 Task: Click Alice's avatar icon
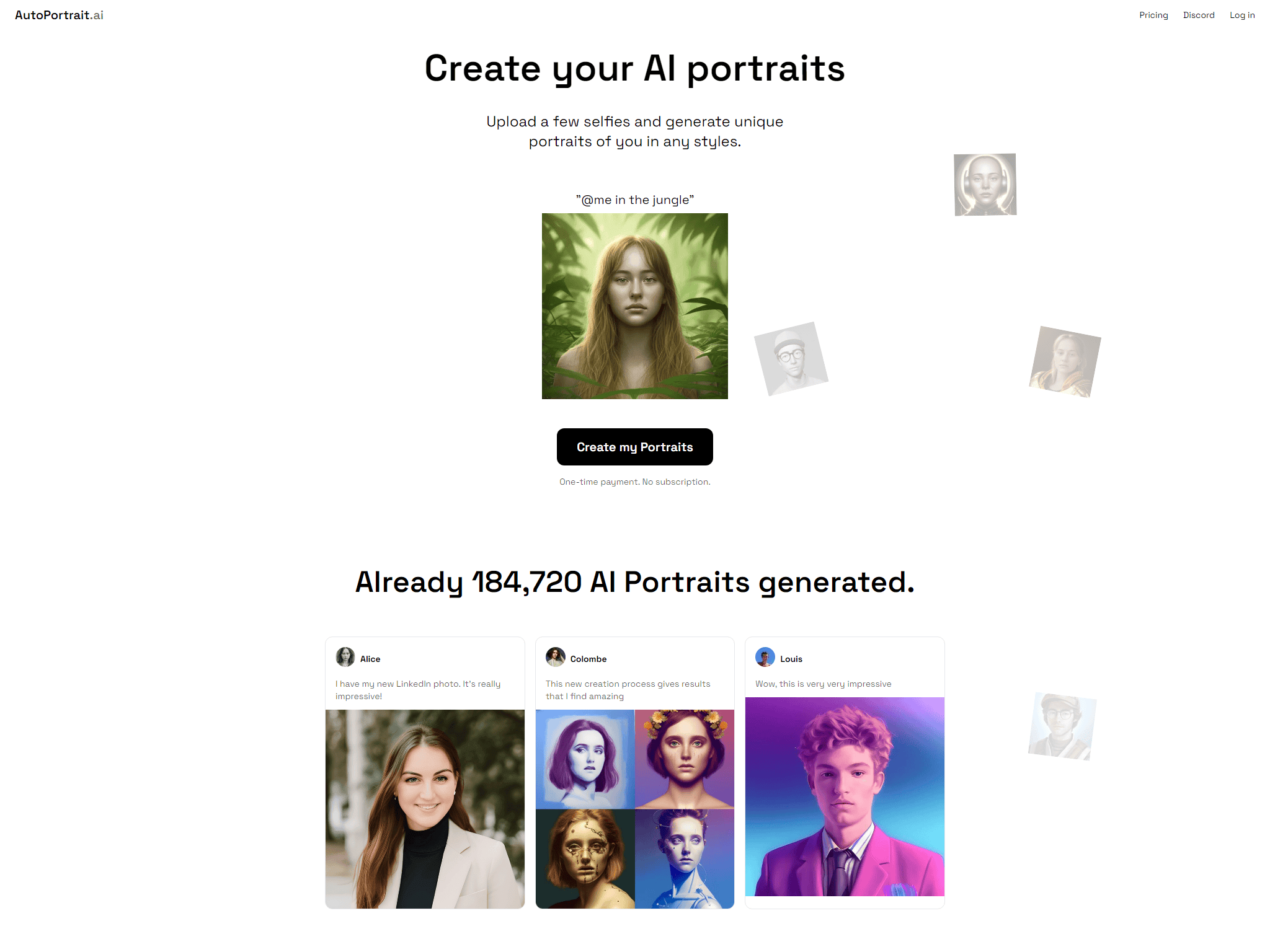click(345, 657)
